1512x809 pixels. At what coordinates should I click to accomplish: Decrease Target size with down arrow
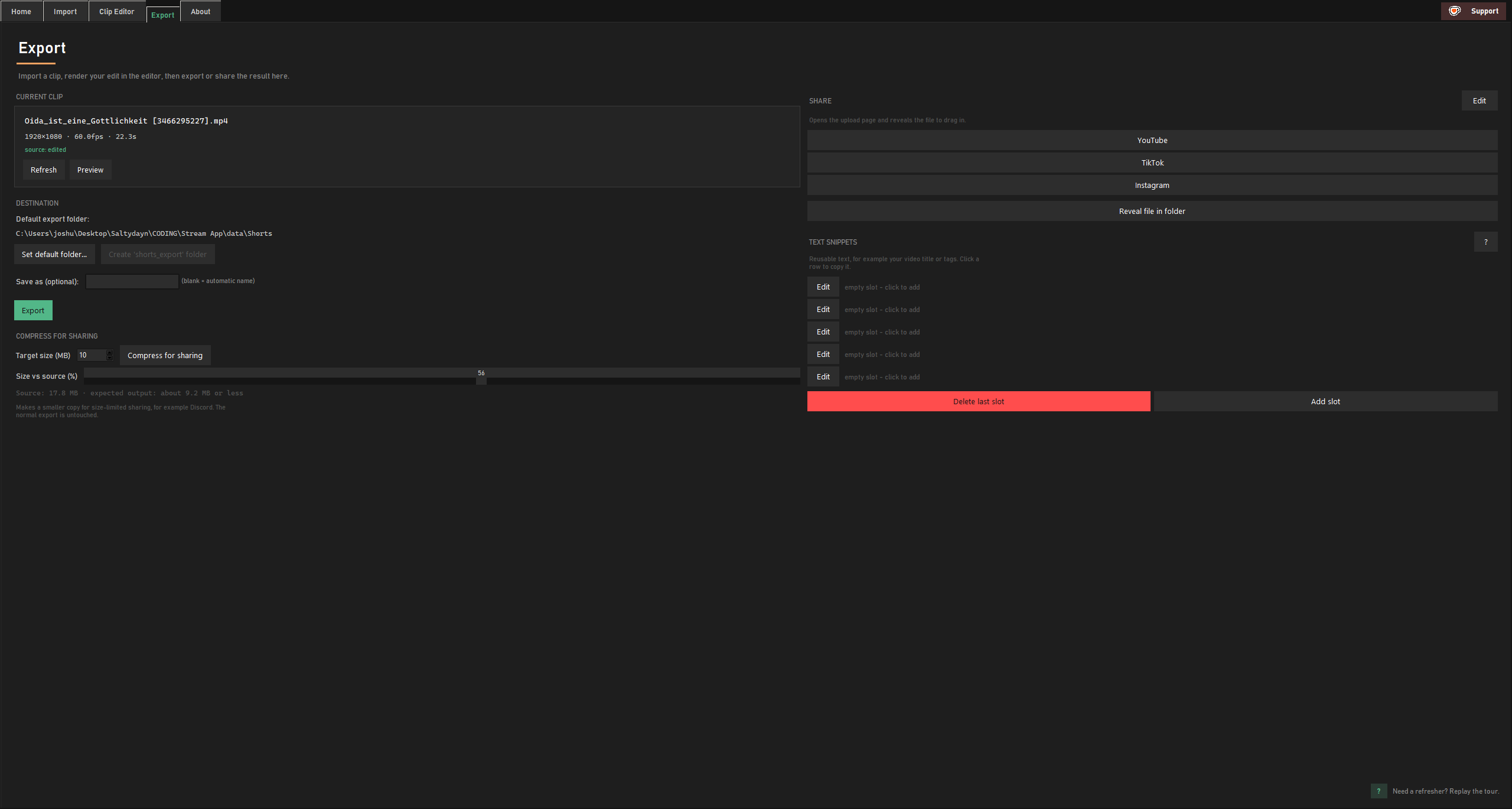[109, 358]
